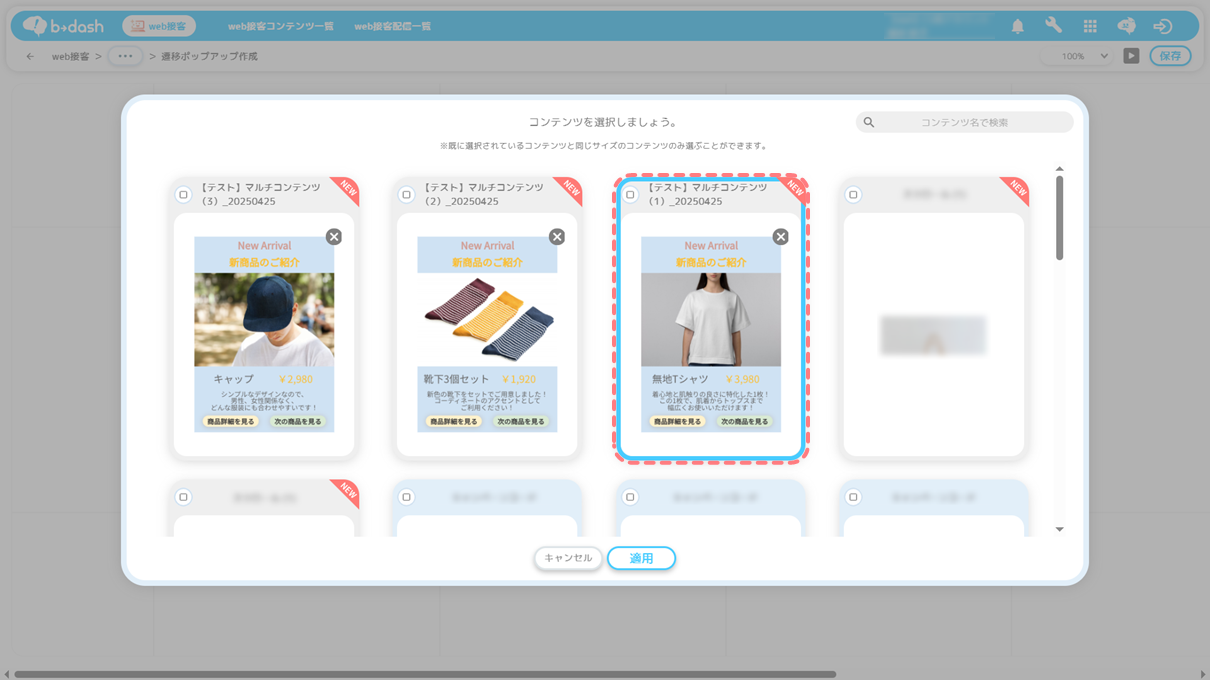Select the web接客 tab in header
This screenshot has width=1210, height=680.
(x=159, y=26)
